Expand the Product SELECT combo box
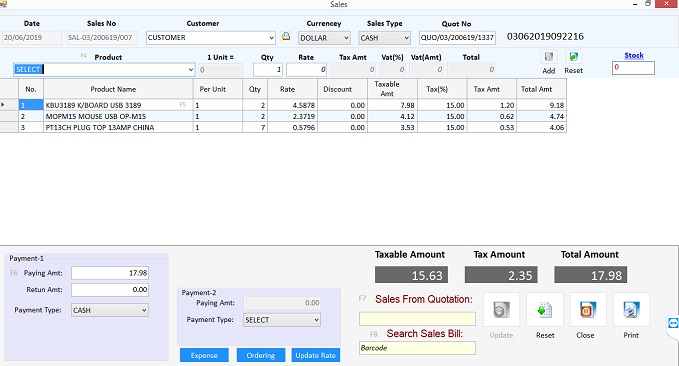Image resolution: width=679 pixels, height=366 pixels. pos(191,70)
